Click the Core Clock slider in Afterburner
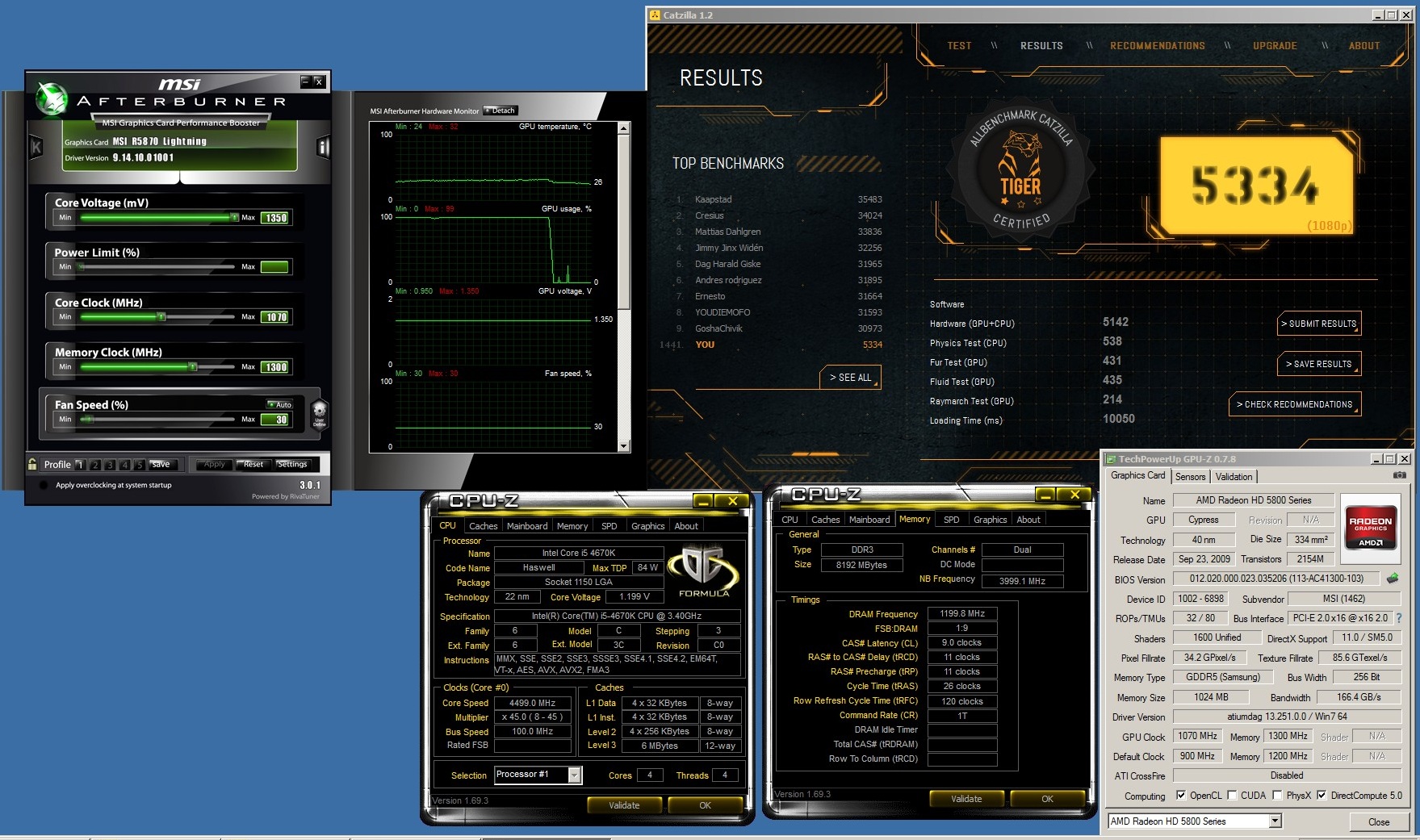The image size is (1420, 840). click(158, 316)
